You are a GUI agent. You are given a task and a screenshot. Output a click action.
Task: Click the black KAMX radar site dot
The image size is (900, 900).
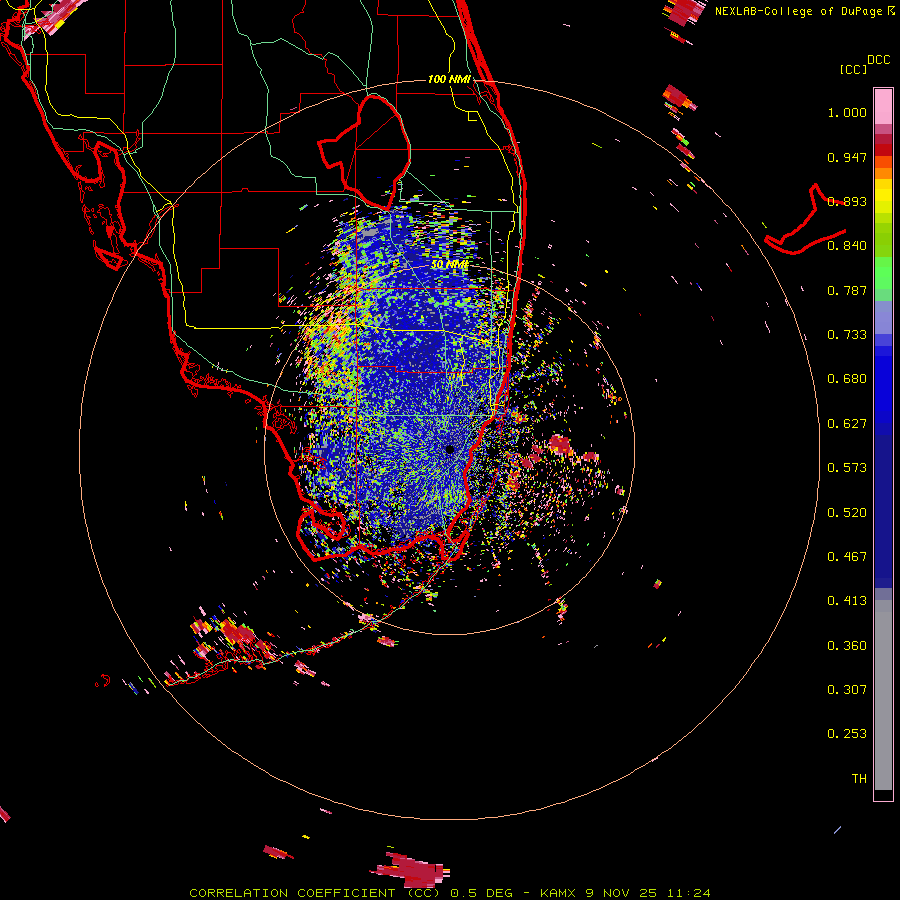[450, 449]
